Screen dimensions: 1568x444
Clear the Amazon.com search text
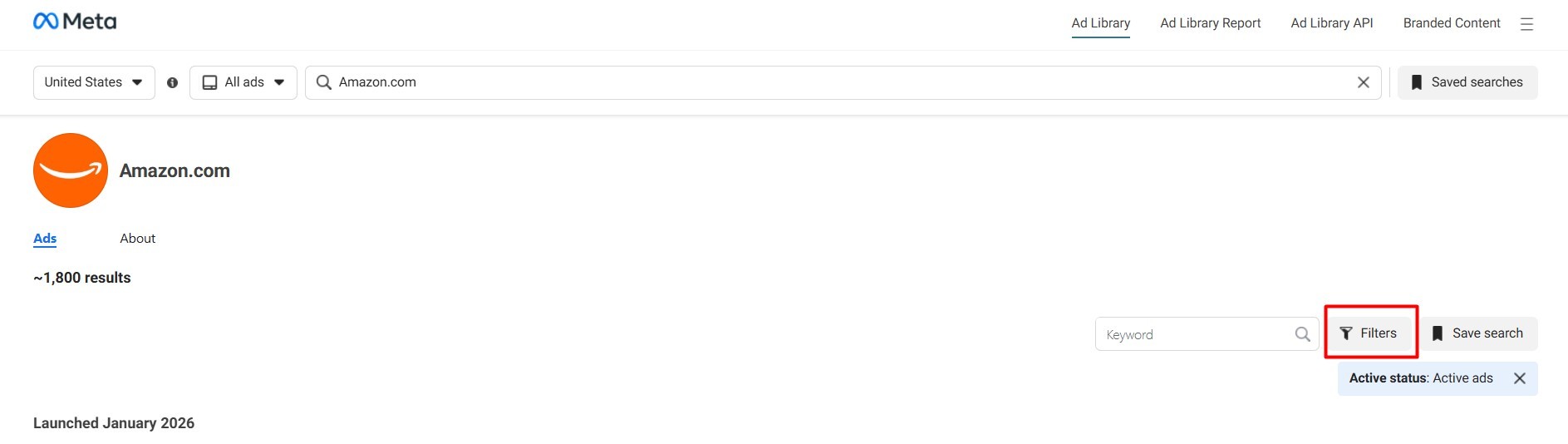[x=1364, y=82]
